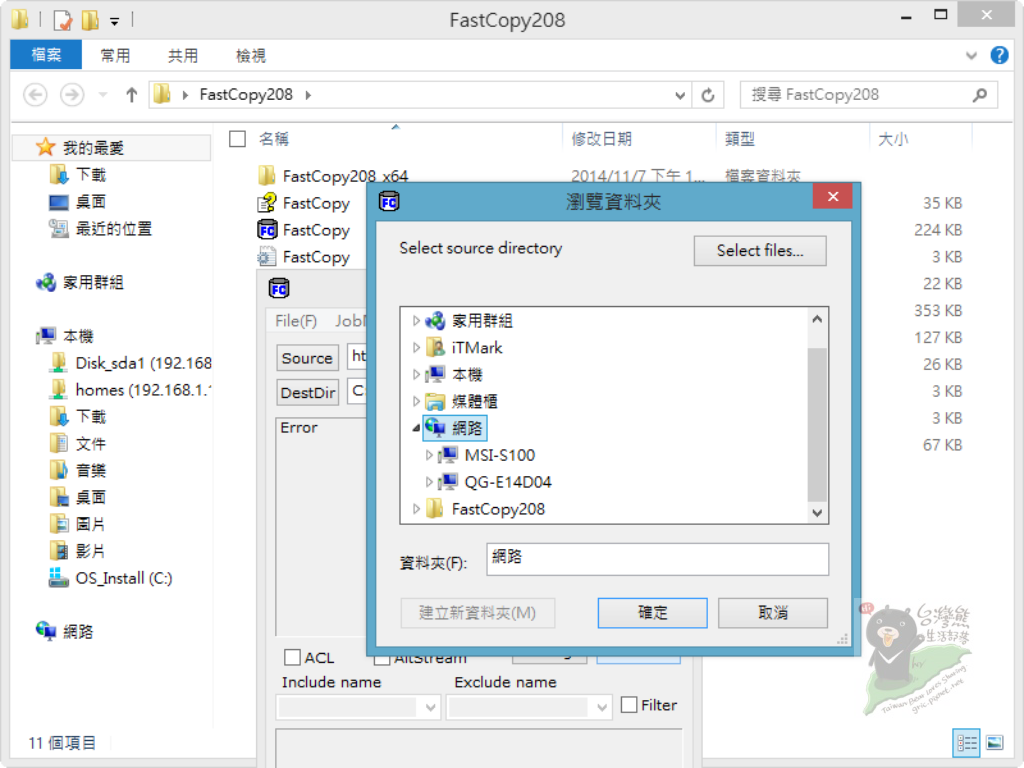Confirm with the 確定 button
Screen dimensions: 1024x768
point(652,613)
